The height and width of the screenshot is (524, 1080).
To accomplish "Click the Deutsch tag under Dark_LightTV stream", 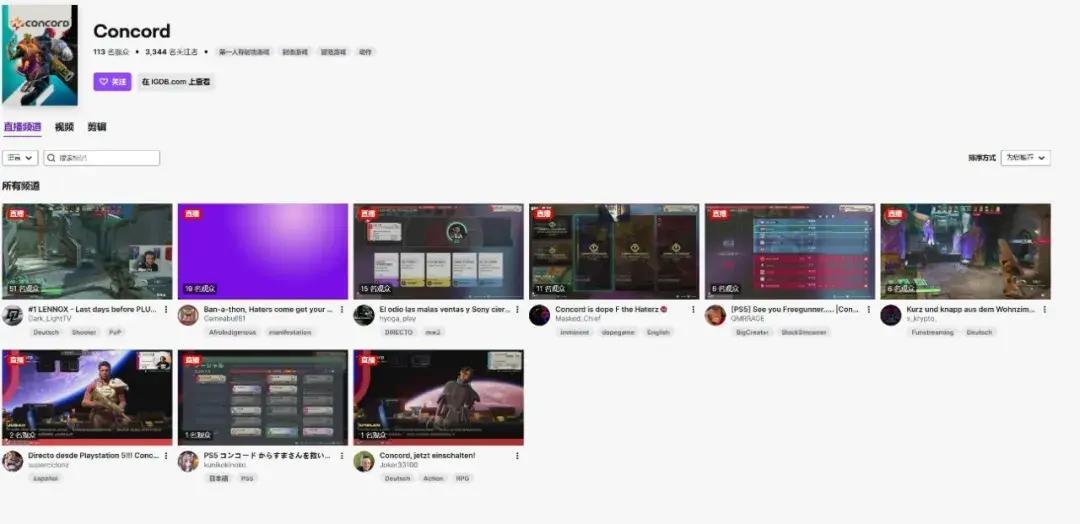I will (x=45, y=332).
